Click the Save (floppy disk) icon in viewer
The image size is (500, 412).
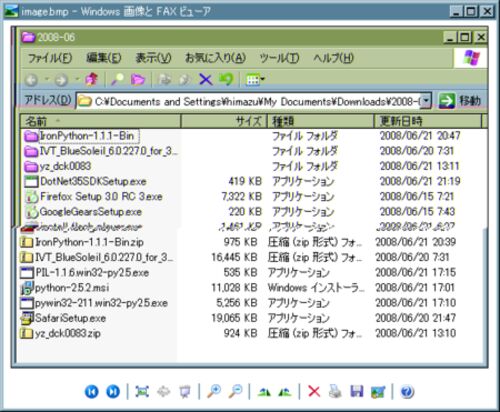356,391
